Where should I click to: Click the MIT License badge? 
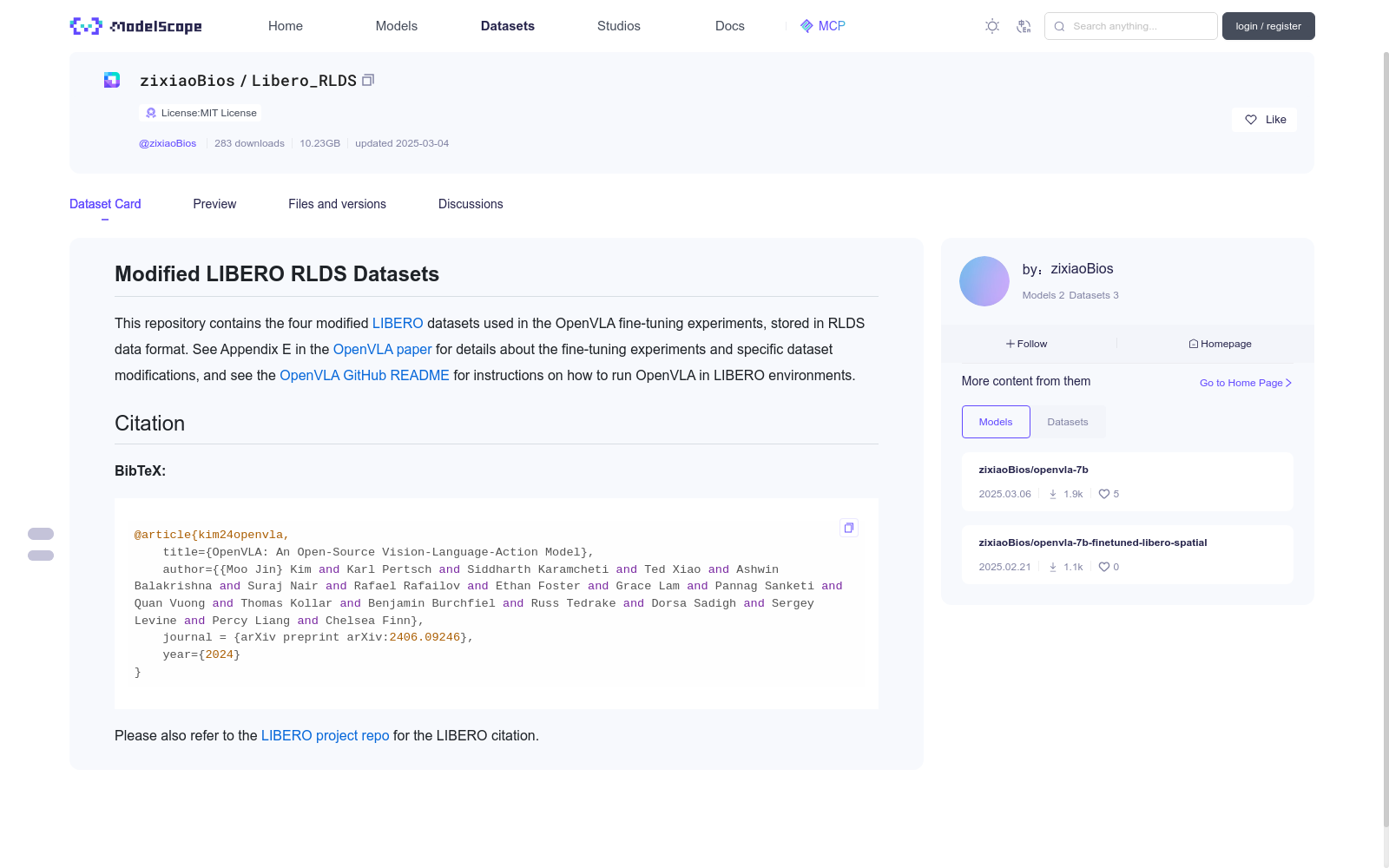(x=201, y=113)
